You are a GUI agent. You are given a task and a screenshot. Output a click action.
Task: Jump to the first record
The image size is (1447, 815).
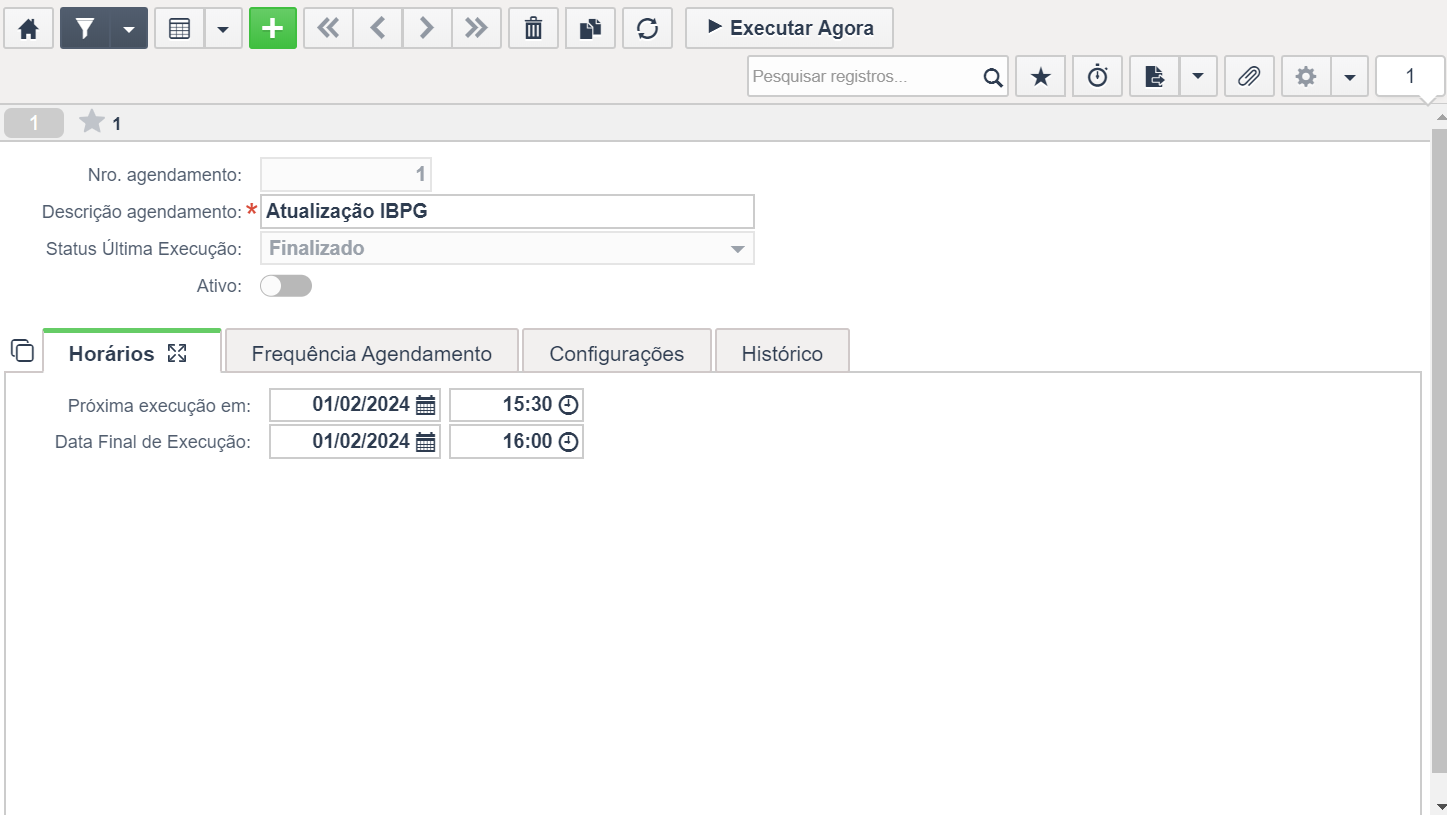click(x=328, y=28)
